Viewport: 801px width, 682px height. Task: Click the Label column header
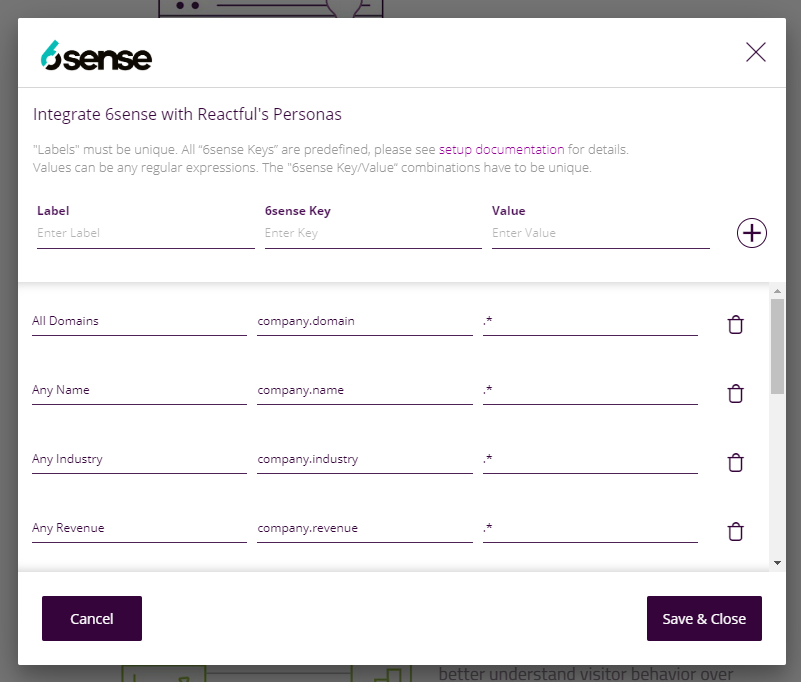pyautogui.click(x=53, y=210)
